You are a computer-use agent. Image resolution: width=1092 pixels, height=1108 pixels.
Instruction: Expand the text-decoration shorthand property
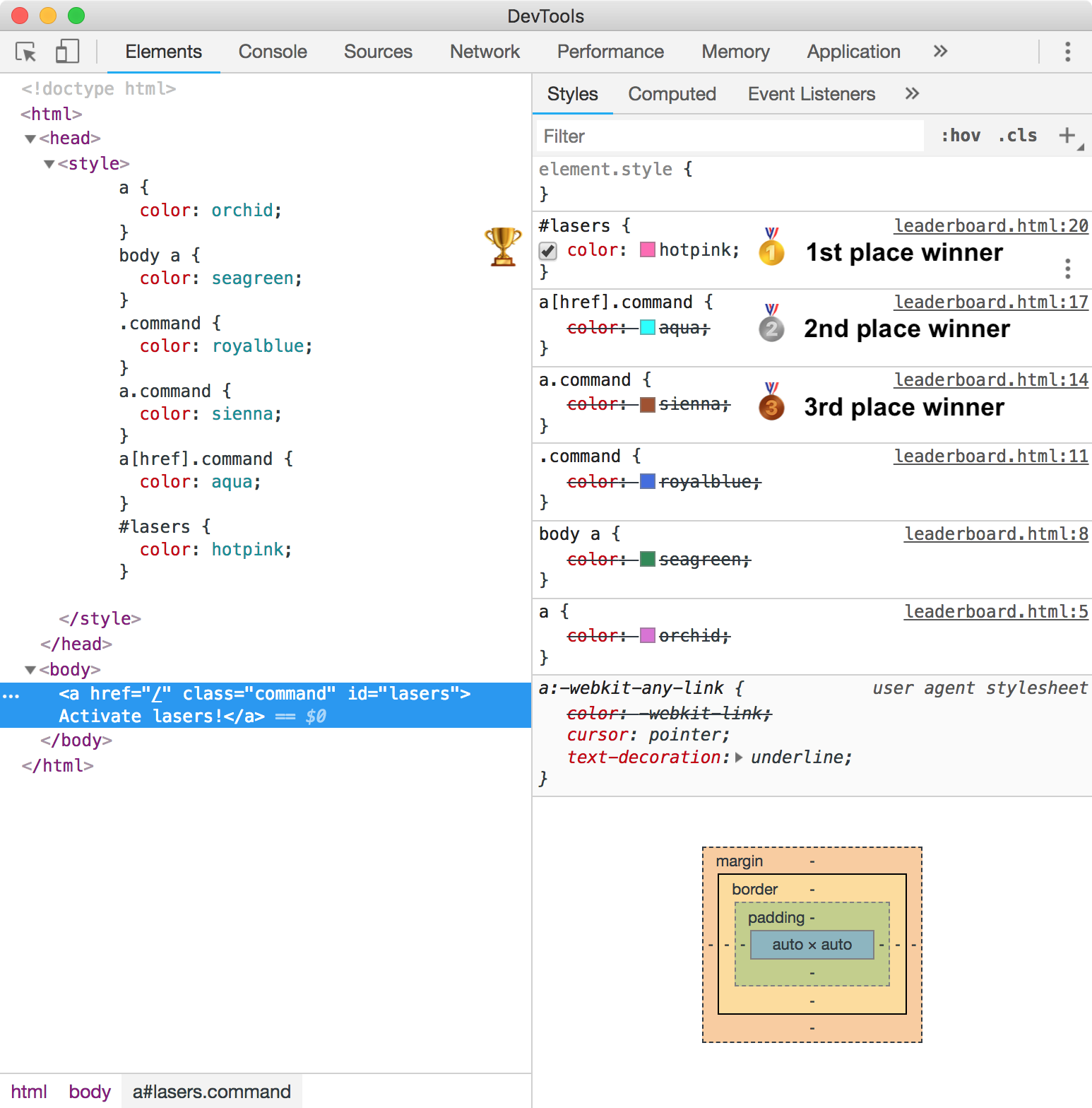pyautogui.click(x=739, y=758)
